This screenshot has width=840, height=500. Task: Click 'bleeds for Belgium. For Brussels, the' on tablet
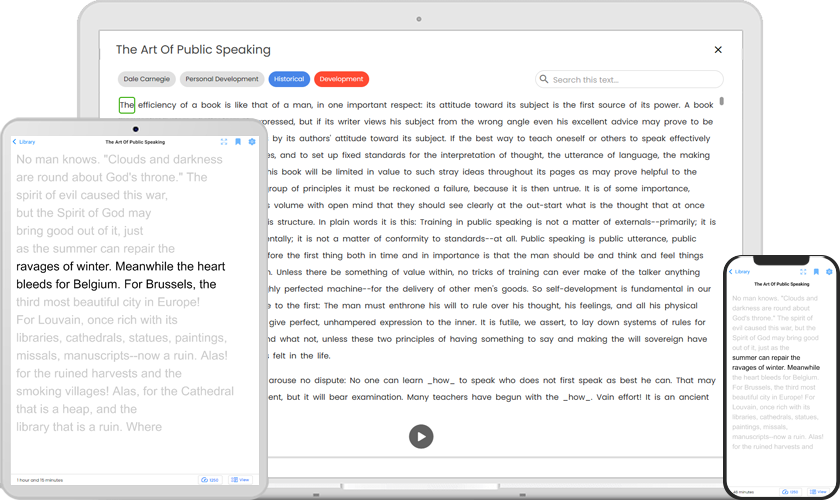(x=116, y=284)
